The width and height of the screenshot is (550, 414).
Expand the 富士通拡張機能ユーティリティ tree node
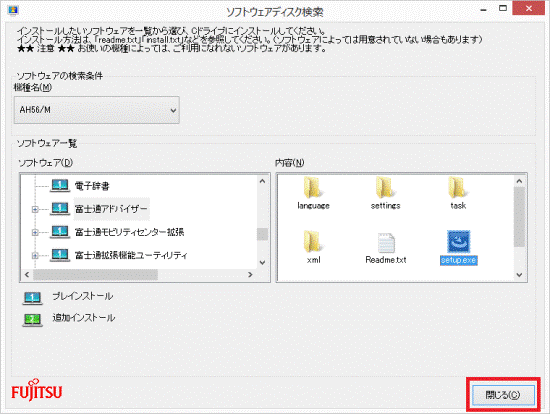click(x=35, y=255)
